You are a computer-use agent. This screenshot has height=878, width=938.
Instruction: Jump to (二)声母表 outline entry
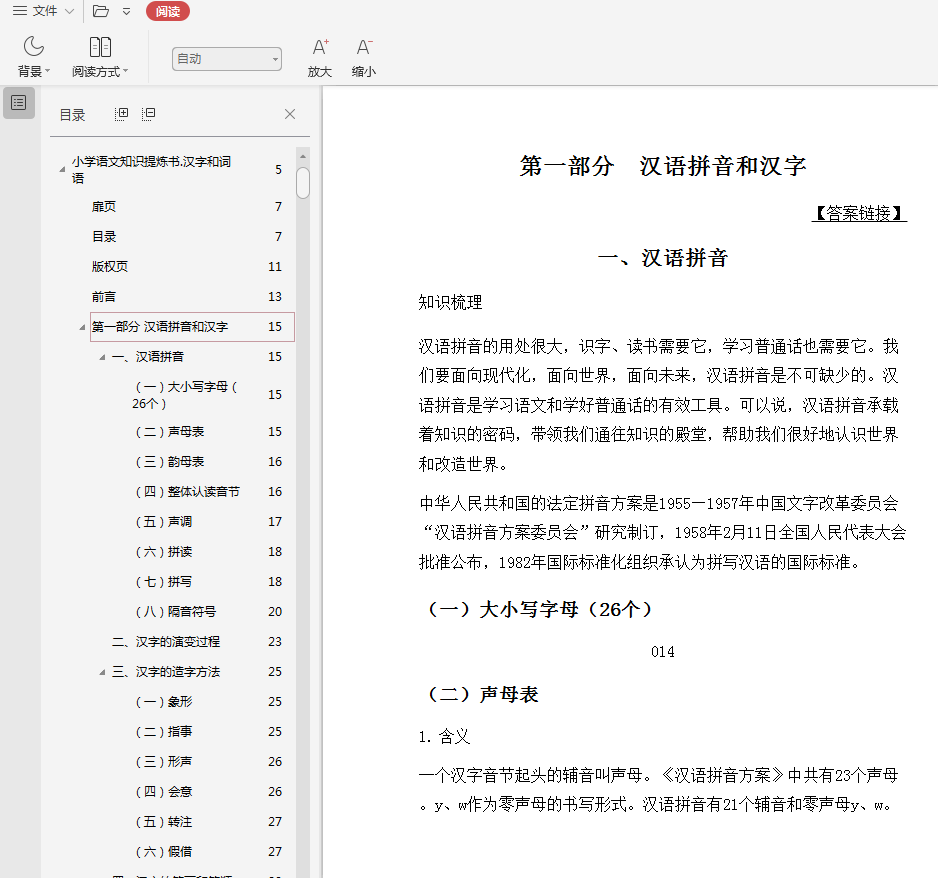point(170,432)
